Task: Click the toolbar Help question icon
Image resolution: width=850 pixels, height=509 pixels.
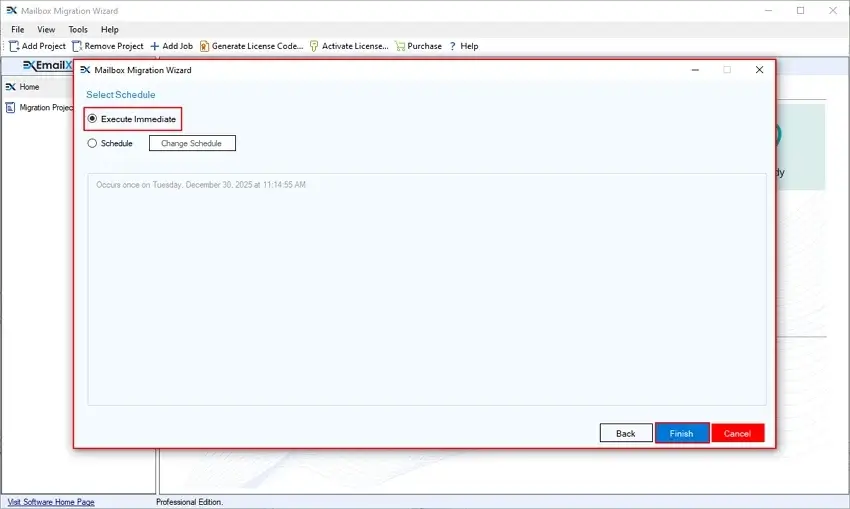Action: tap(452, 46)
